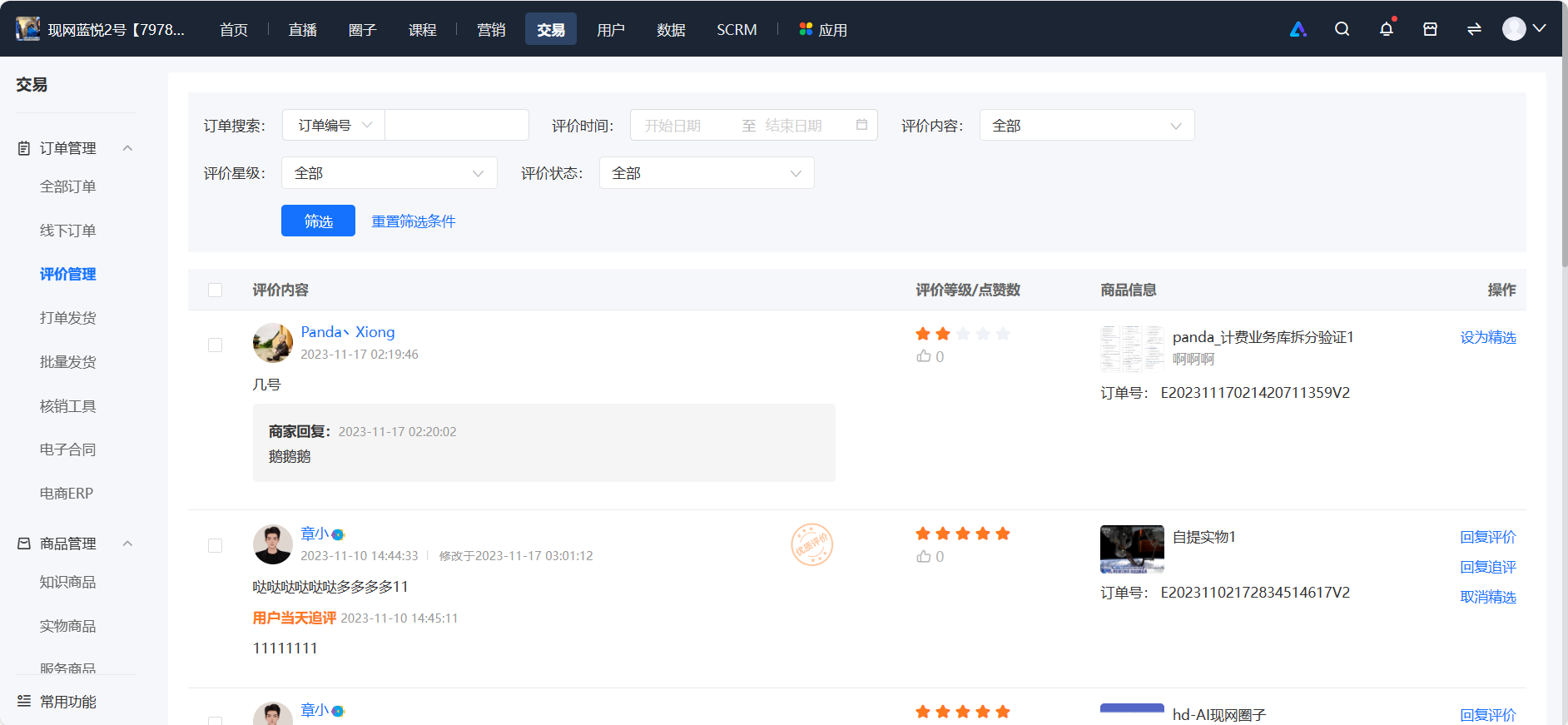Click the blue 筛选 filter button
This screenshot has width=1568, height=725.
[x=318, y=221]
